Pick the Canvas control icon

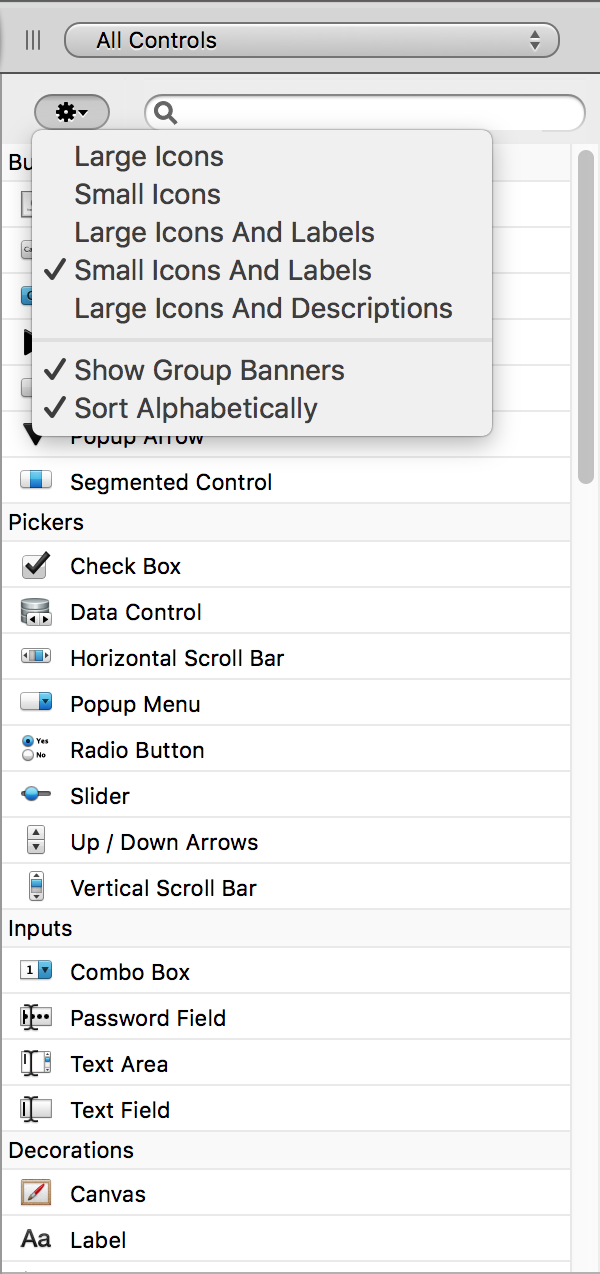tap(36, 1193)
